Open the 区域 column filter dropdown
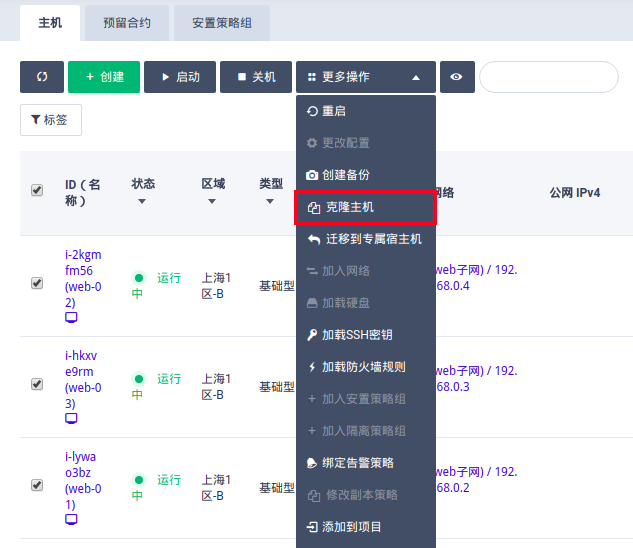The height and width of the screenshot is (548, 633). coord(212,202)
